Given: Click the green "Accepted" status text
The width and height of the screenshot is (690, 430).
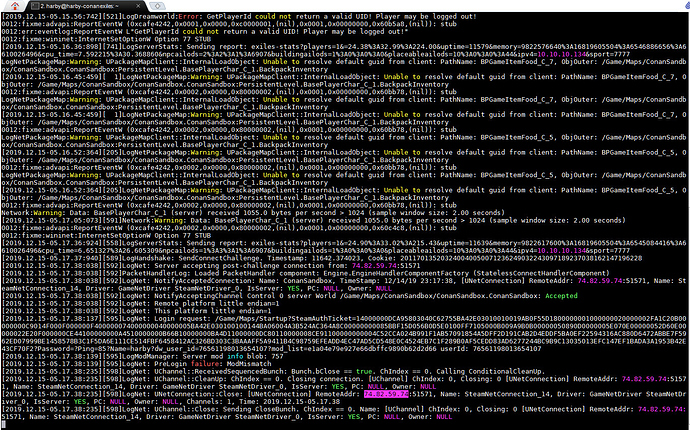Looking at the screenshot, I should click(561, 296).
